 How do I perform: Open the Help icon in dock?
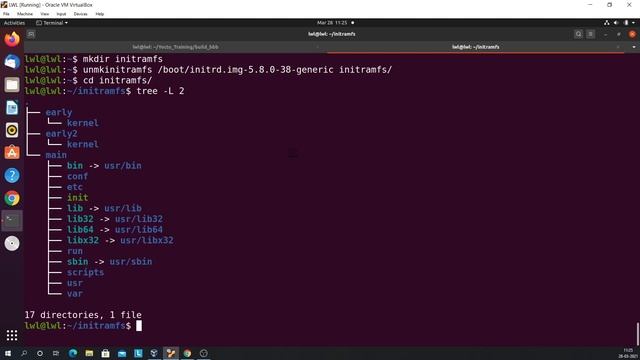[x=12, y=176]
